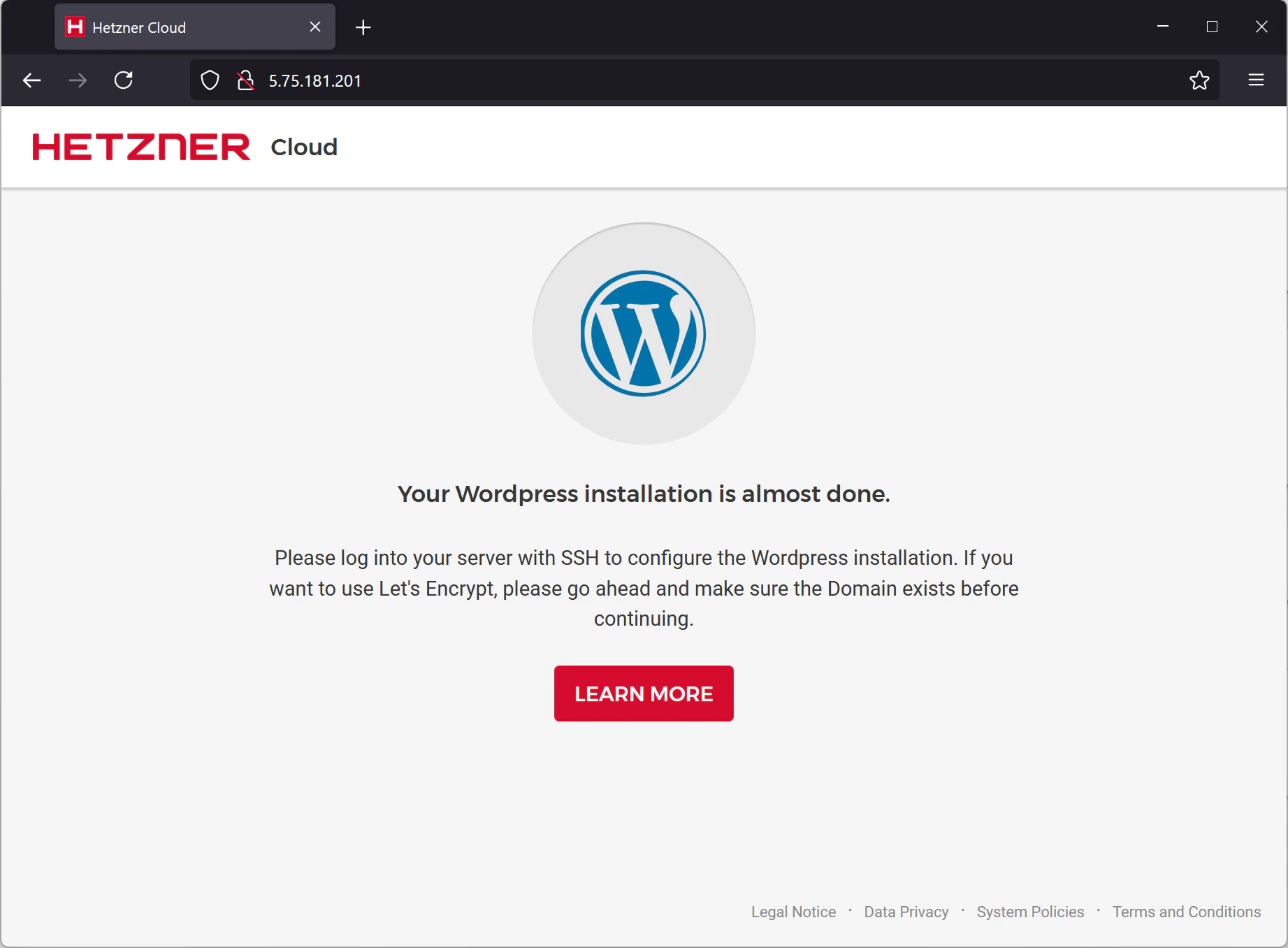This screenshot has height=948, width=1288.
Task: Close the browser window
Action: [1261, 27]
